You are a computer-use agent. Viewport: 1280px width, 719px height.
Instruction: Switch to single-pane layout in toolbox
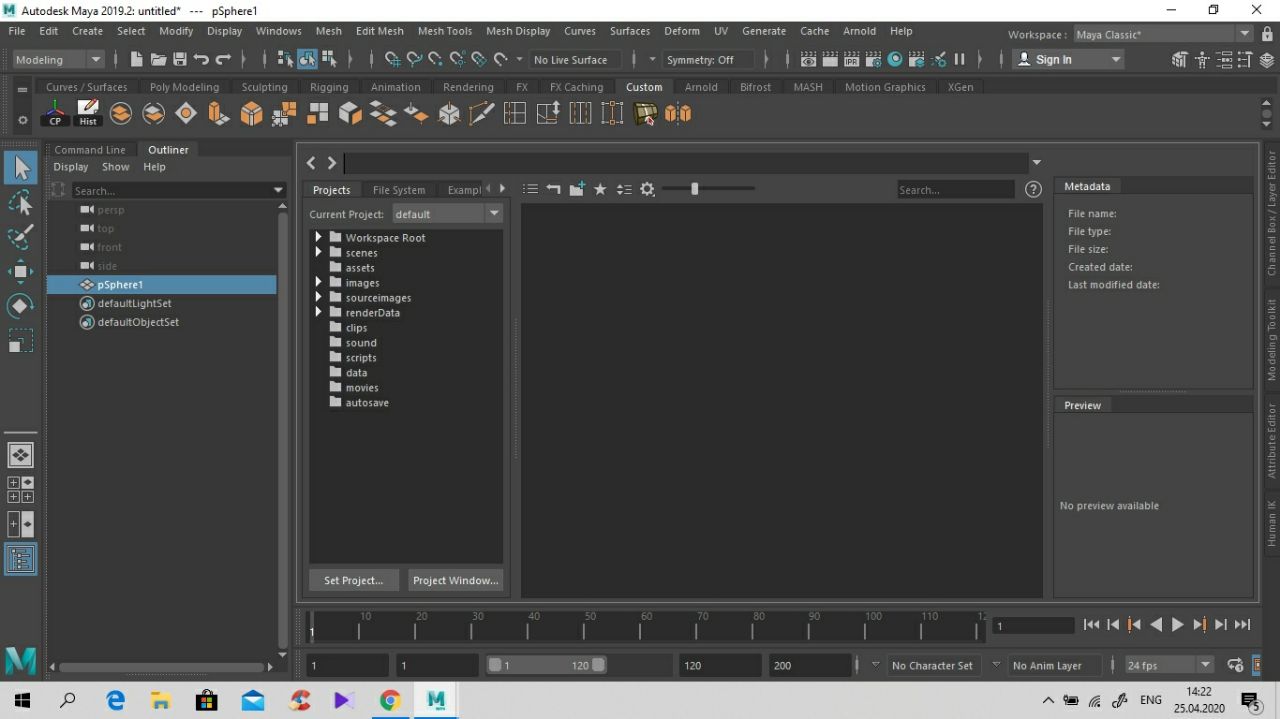click(x=20, y=455)
